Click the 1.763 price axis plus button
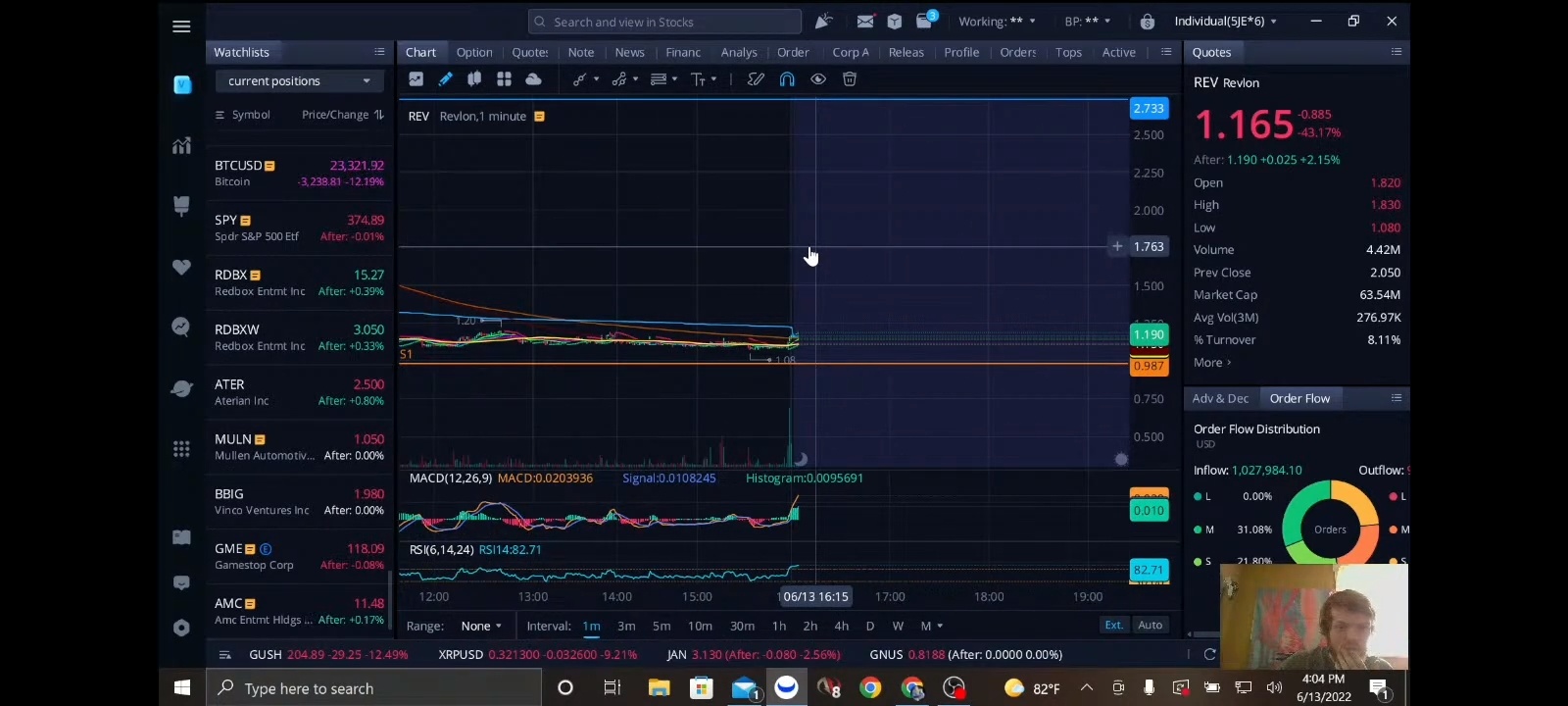Image resolution: width=1568 pixels, height=706 pixels. coord(1117,246)
